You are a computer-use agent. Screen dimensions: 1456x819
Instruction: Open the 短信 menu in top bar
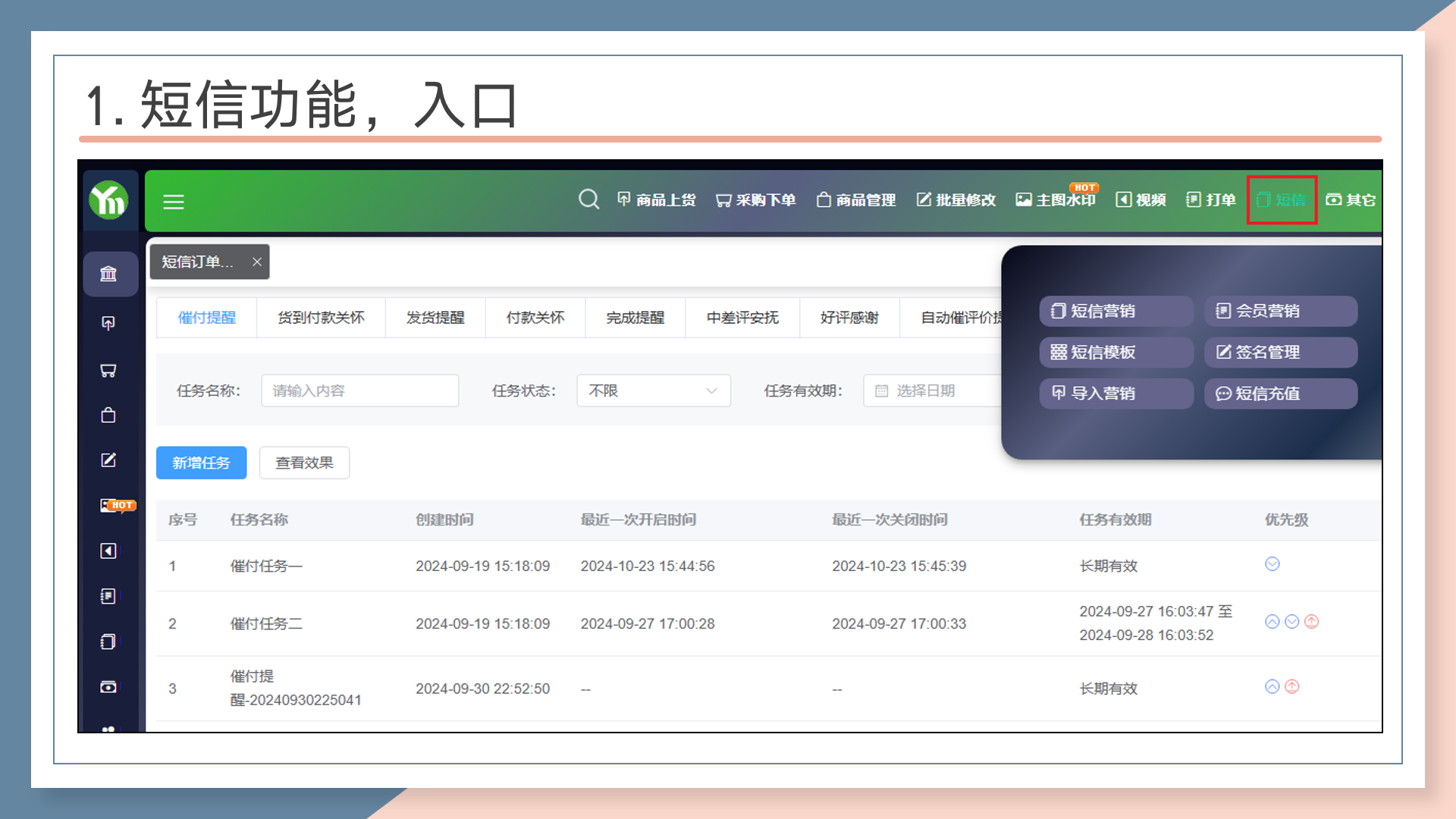pos(1282,200)
